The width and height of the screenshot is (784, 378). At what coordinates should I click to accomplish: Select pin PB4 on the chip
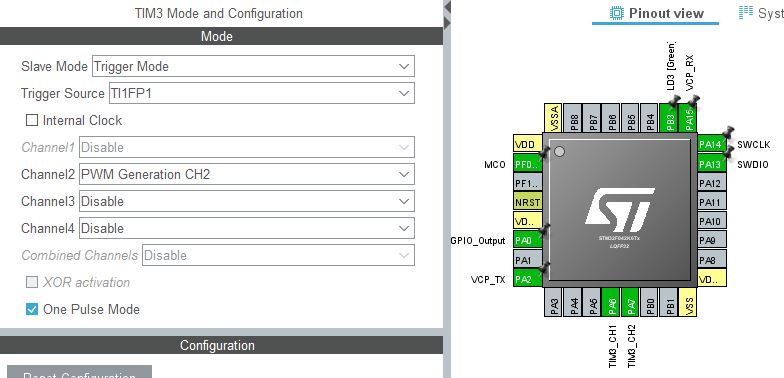tap(649, 118)
